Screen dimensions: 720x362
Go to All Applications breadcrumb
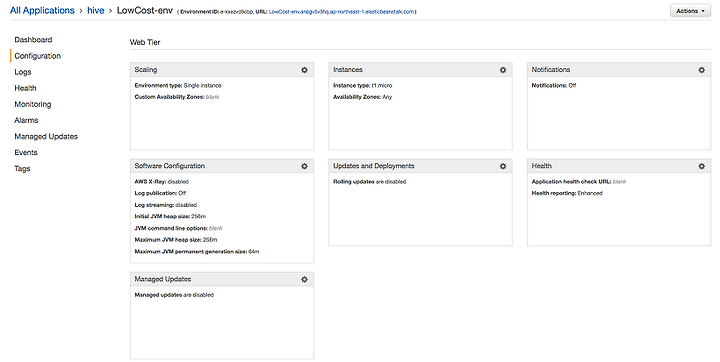pyautogui.click(x=42, y=11)
